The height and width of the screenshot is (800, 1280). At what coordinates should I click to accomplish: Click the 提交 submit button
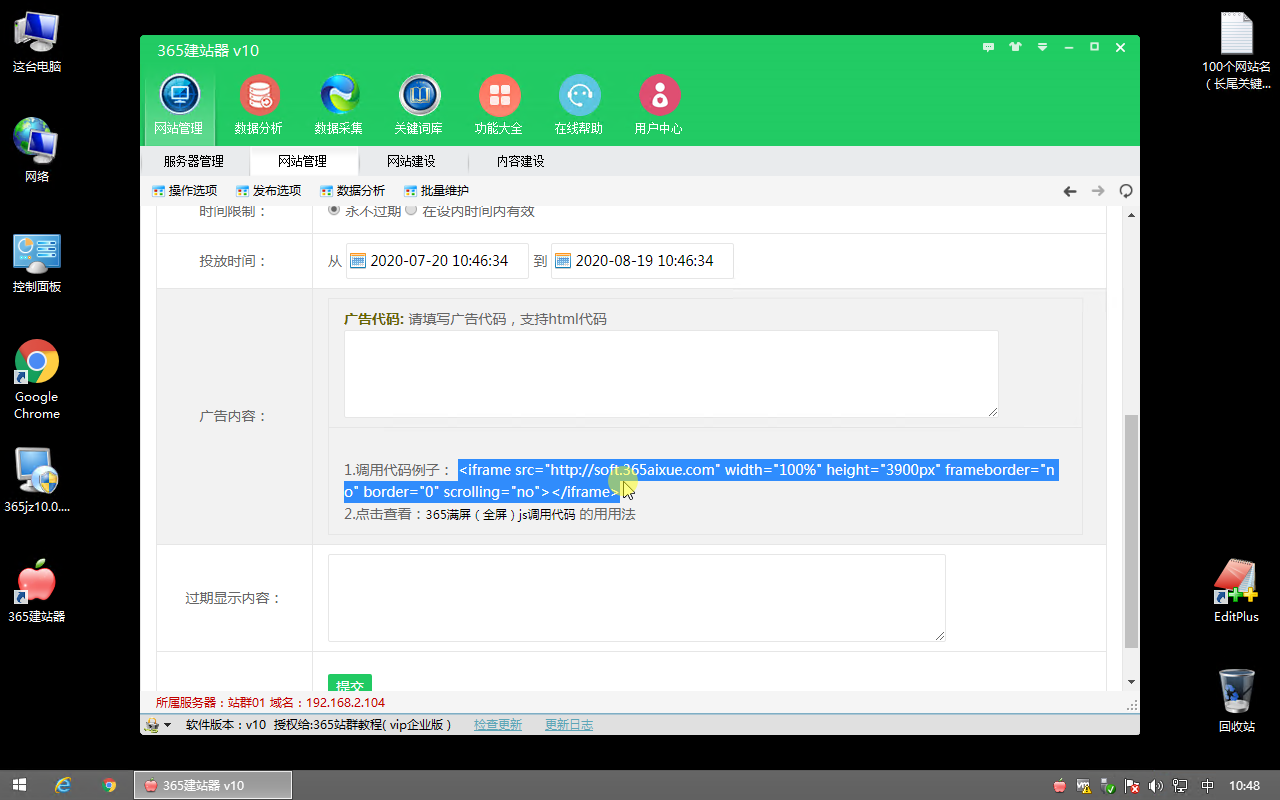pos(350,683)
